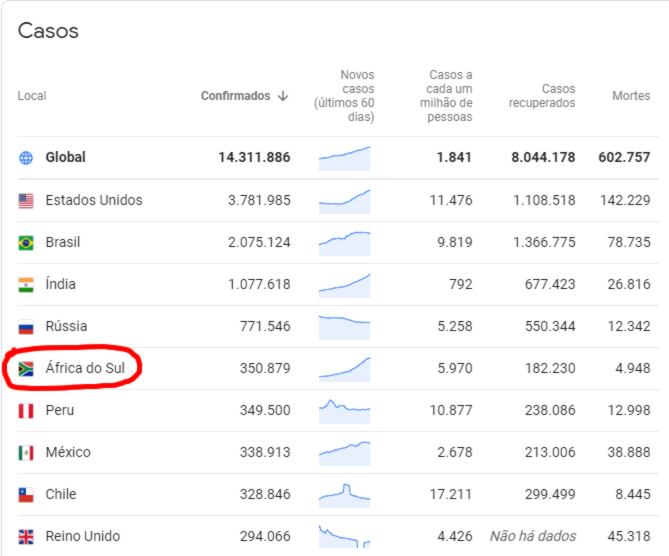This screenshot has height=556, width=669.
Task: Click the Global new cases trend chart
Action: point(344,158)
